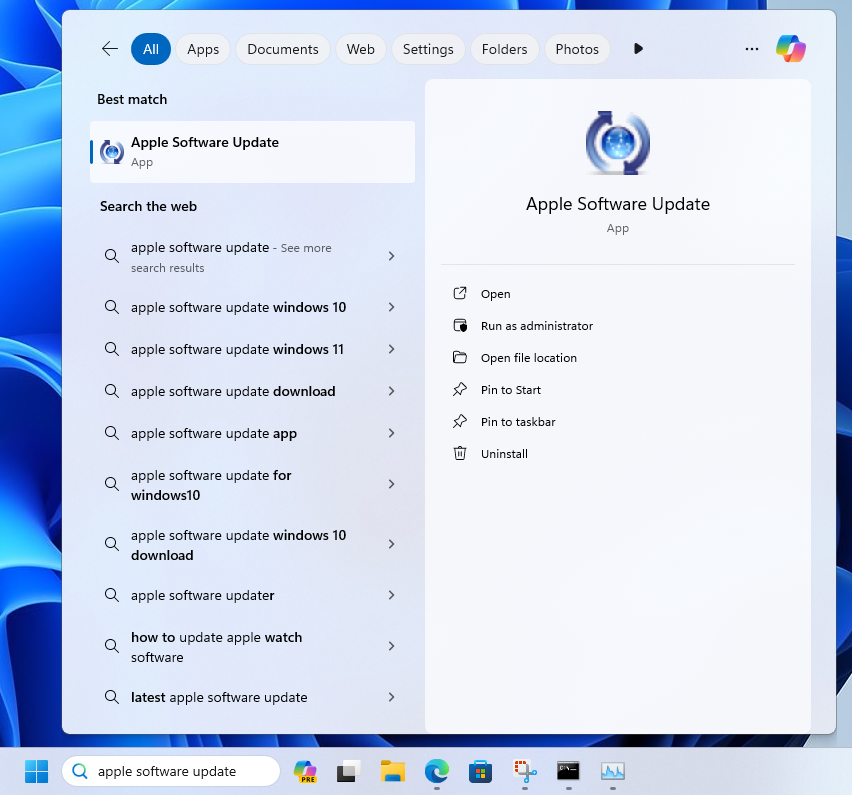Expand 'apple software update download' chevron

[391, 391]
